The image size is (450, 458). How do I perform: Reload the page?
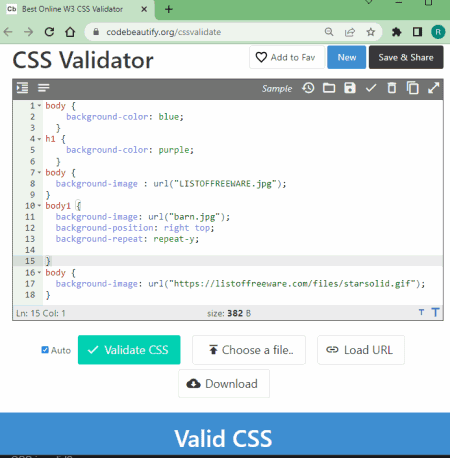click(49, 32)
